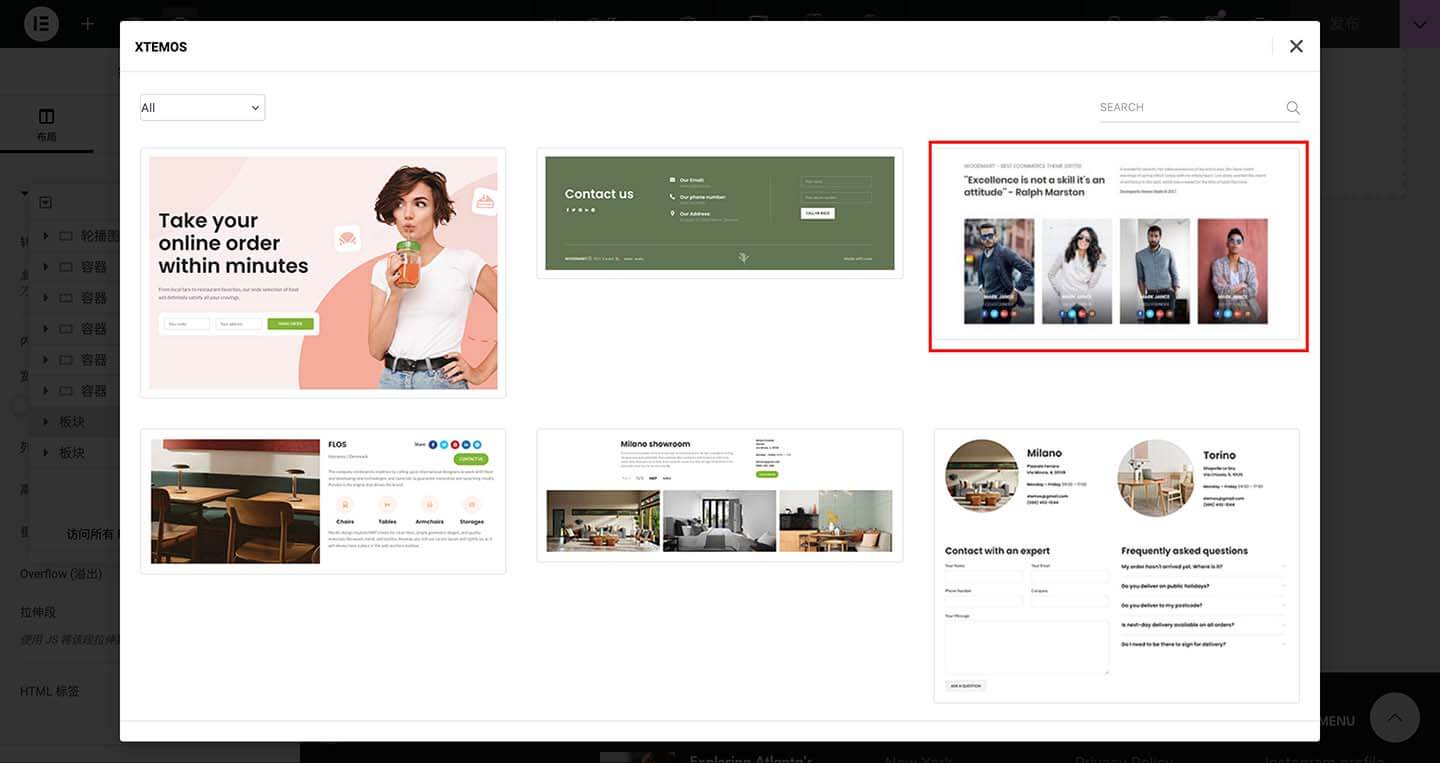Click the Overflow (溢出) setting label
The image size is (1440, 763).
pos(61,574)
